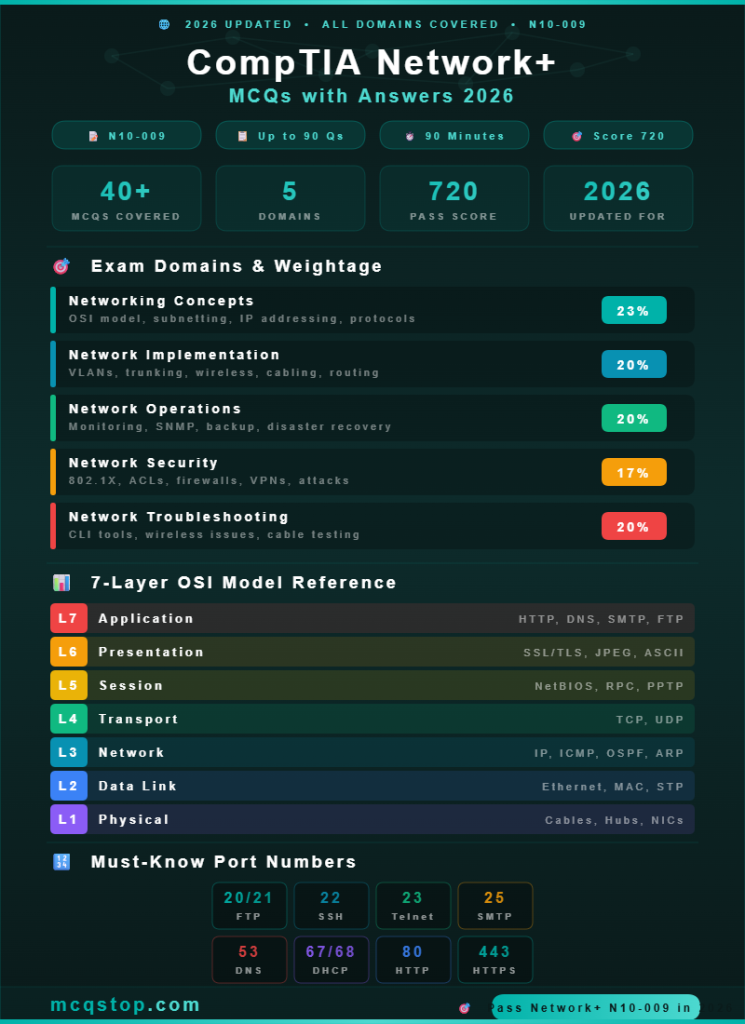The width and height of the screenshot is (745, 1024).
Task: Click the target icon in footer banner
Action: (x=464, y=1008)
